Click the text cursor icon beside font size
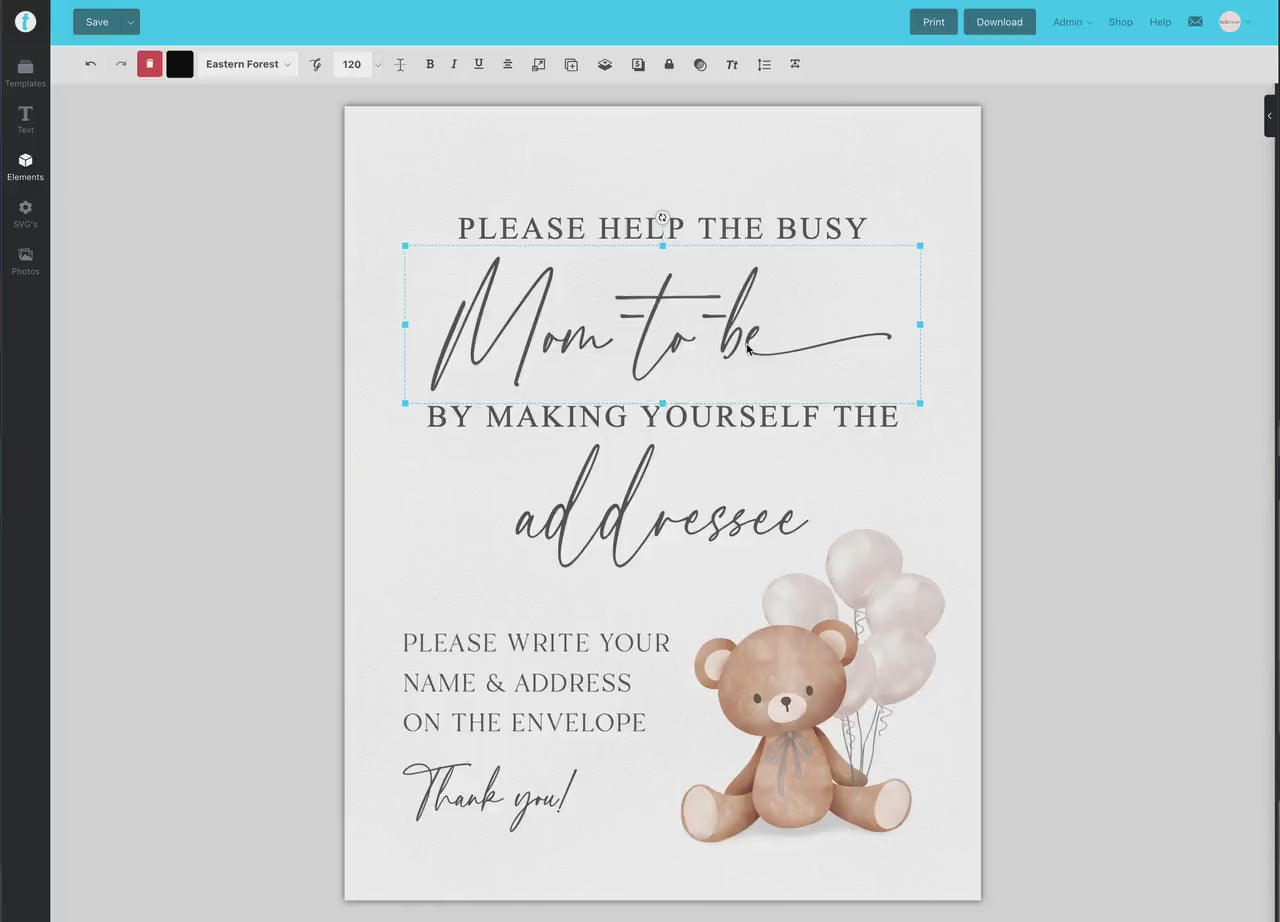Image resolution: width=1280 pixels, height=922 pixels. (400, 64)
